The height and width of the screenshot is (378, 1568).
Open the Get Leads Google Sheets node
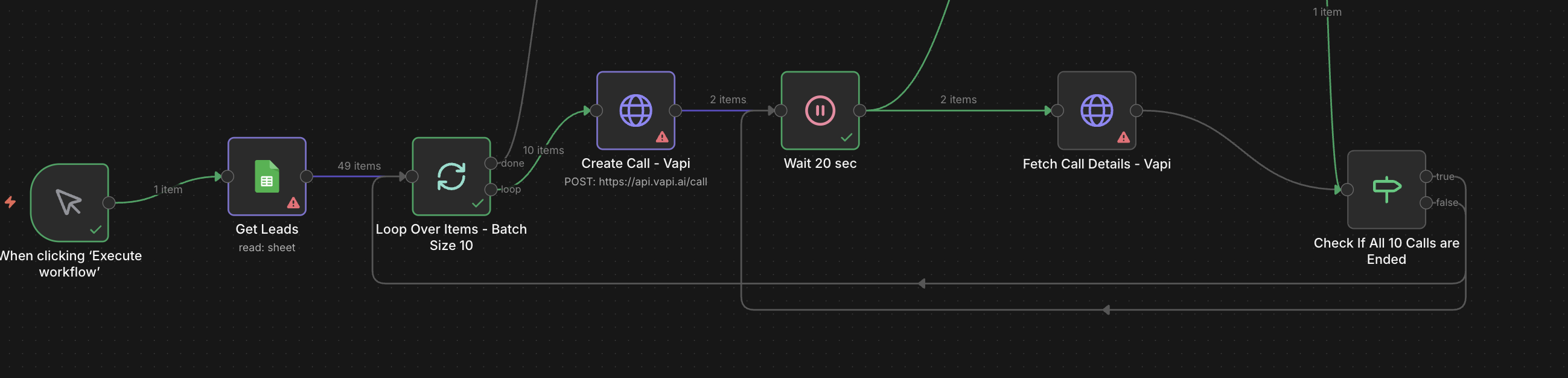click(x=267, y=176)
